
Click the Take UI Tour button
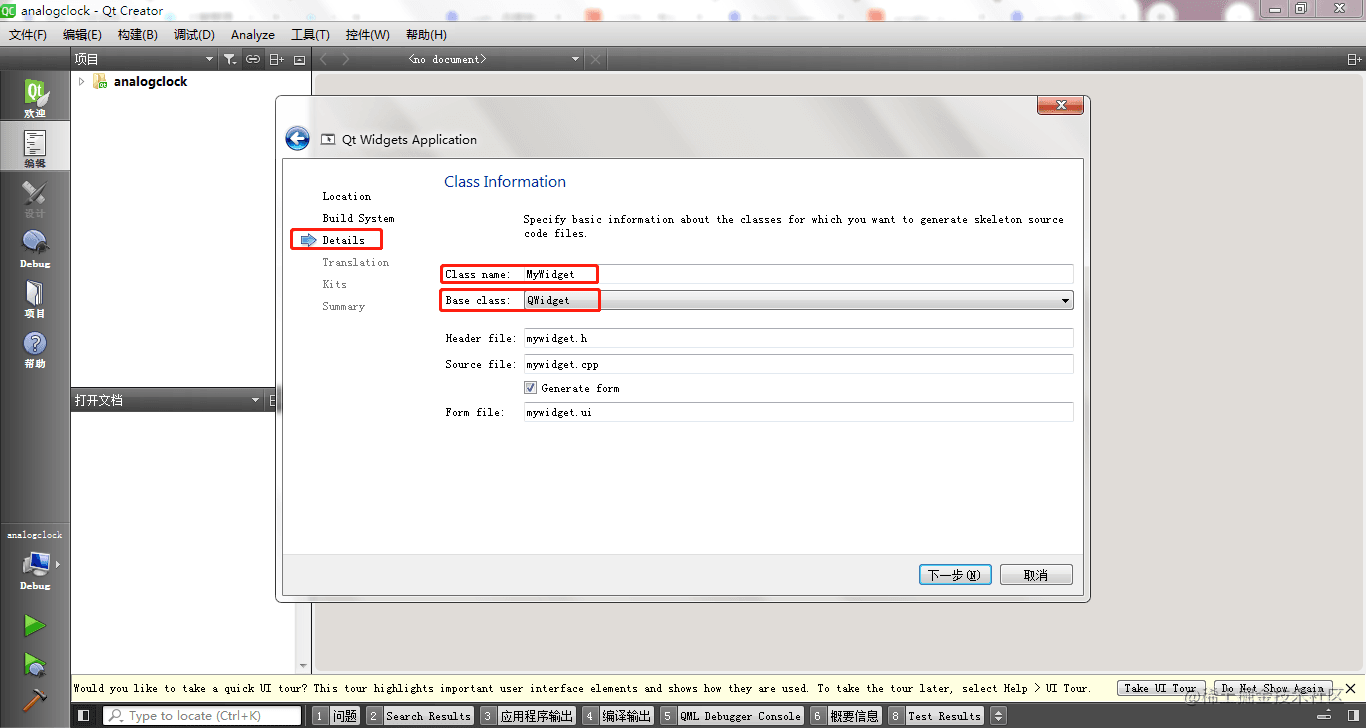1160,688
